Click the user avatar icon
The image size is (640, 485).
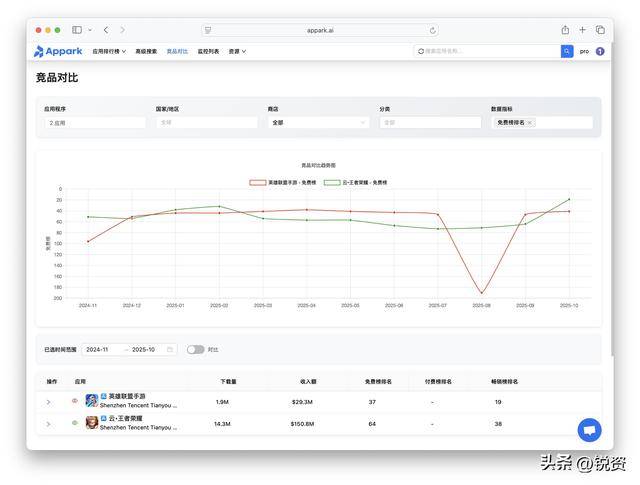(600, 51)
